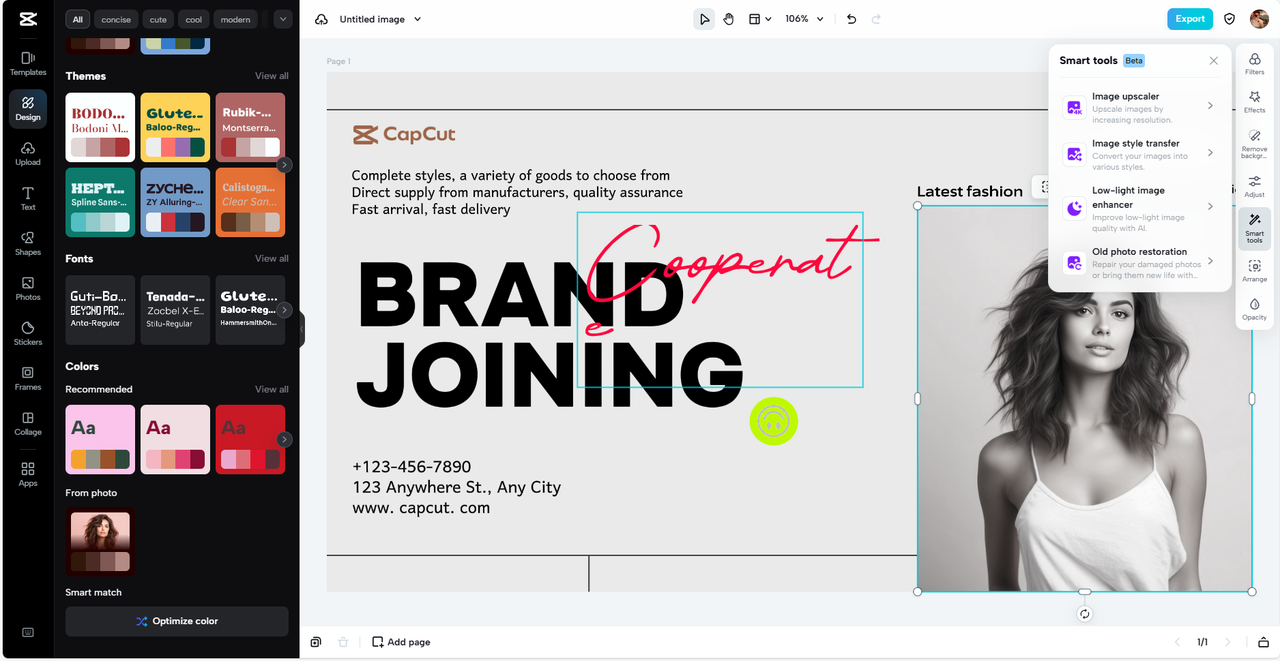This screenshot has height=661, width=1280.
Task: Open the layers icon at bottom right
Action: click(1263, 642)
